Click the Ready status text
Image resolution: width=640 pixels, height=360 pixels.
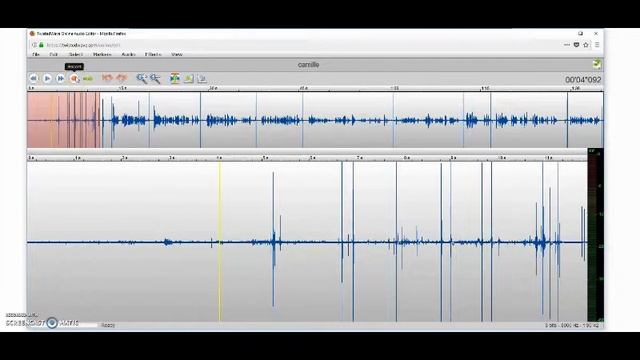108,325
